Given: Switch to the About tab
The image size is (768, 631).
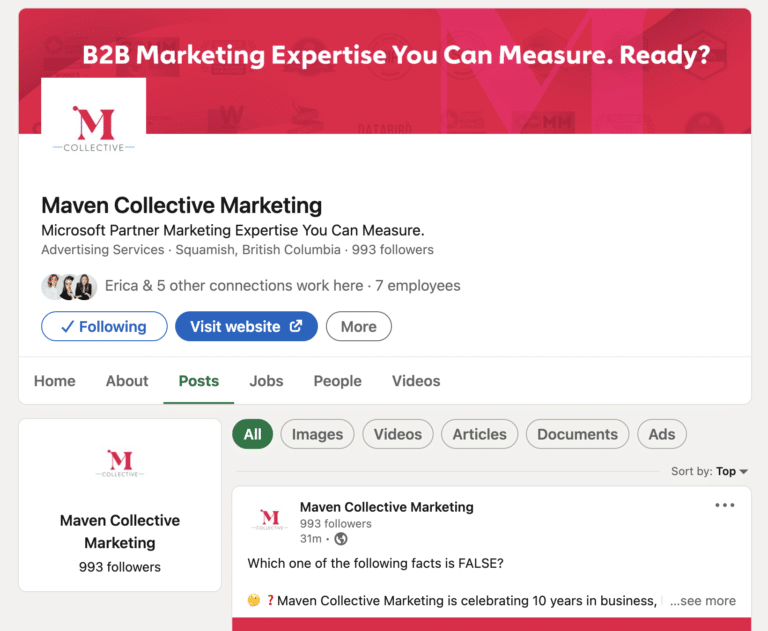Looking at the screenshot, I should pos(127,381).
